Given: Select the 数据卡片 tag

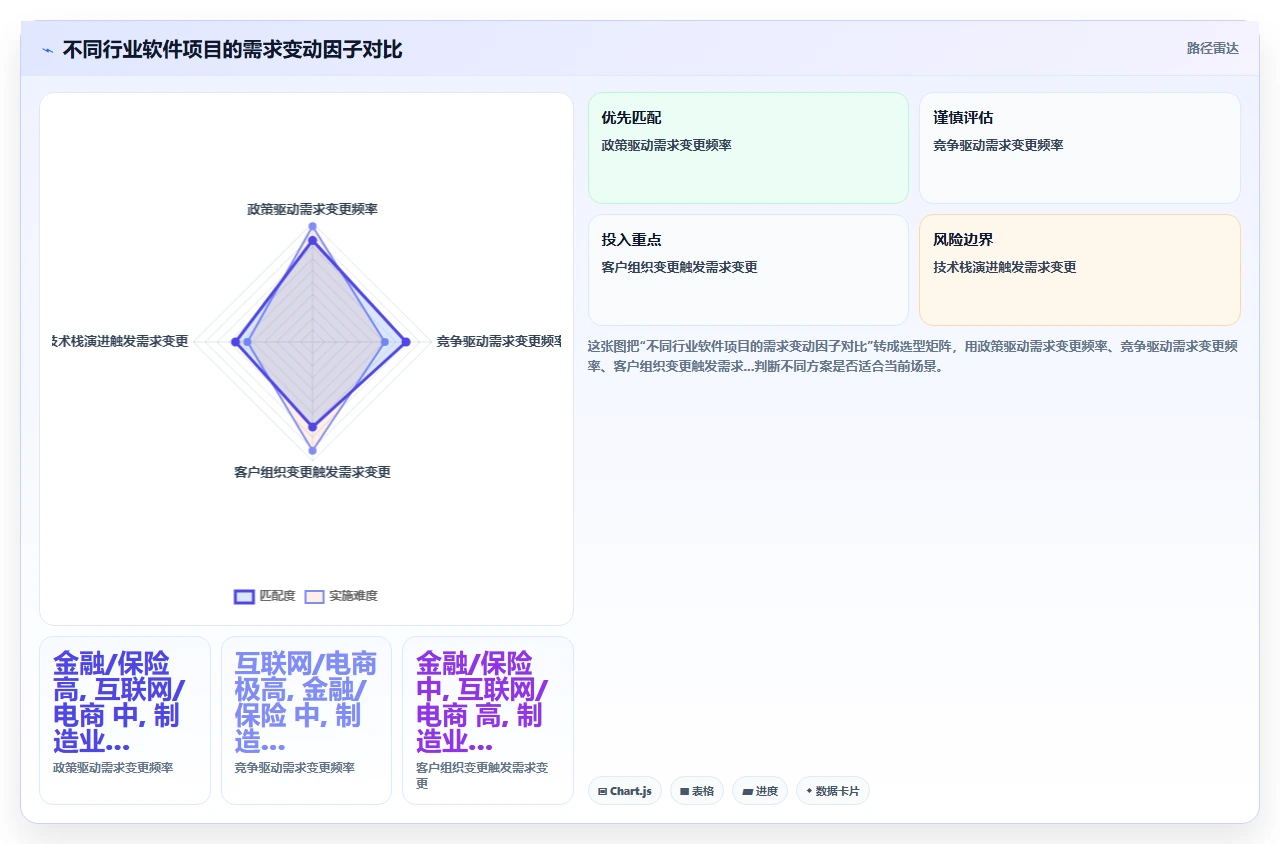Looking at the screenshot, I should (x=833, y=791).
